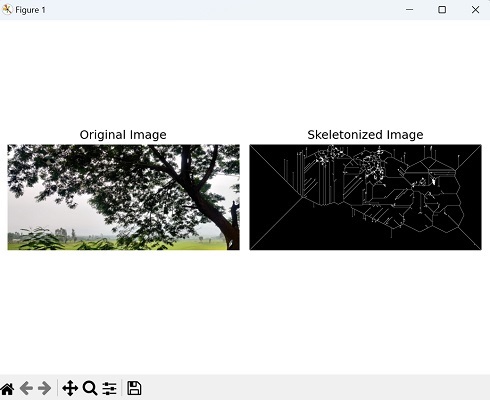Click the "Original Image" subplot title
The height and width of the screenshot is (400, 490).
point(123,135)
